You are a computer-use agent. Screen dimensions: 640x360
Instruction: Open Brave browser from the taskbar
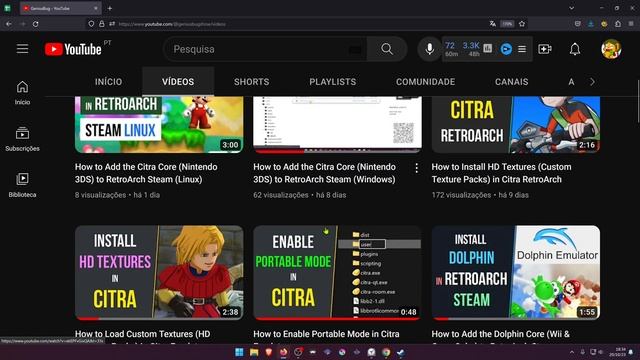[269, 352]
